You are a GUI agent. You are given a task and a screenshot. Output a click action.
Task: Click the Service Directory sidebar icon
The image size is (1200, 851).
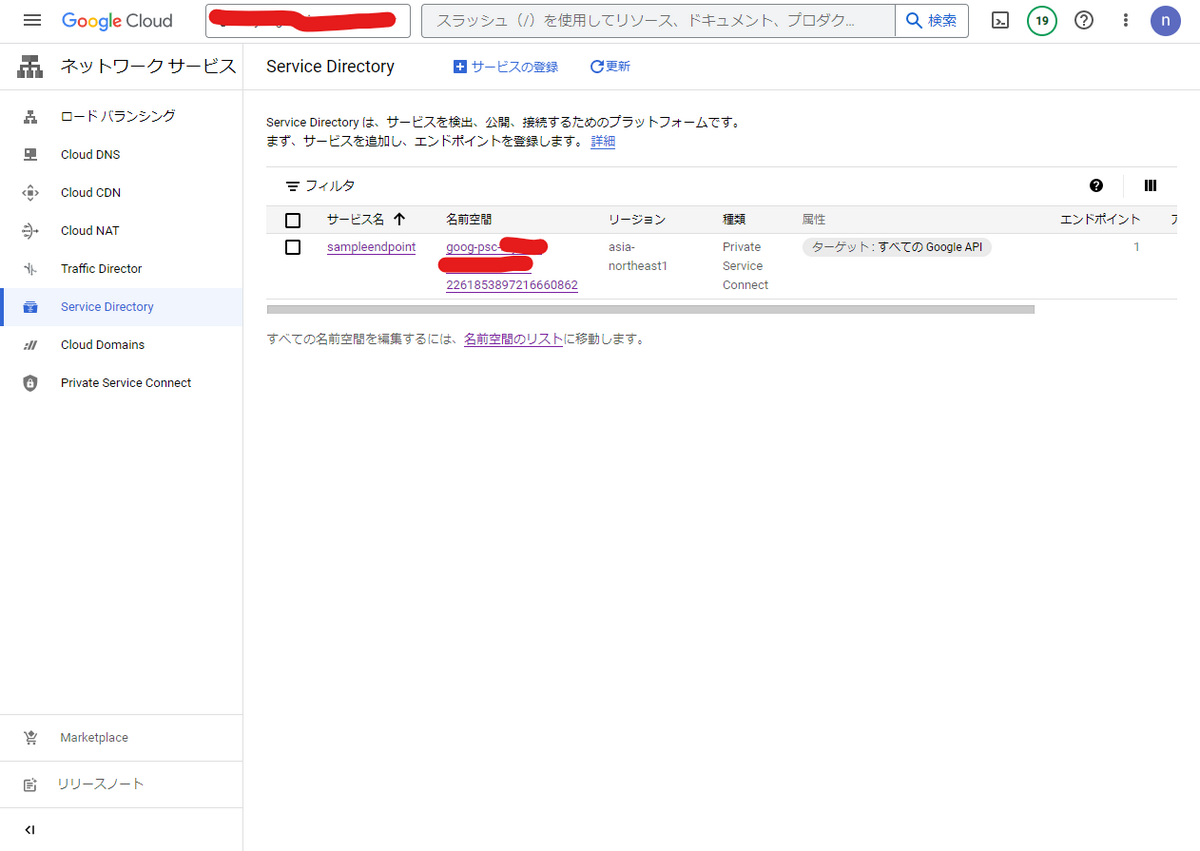[x=30, y=307]
